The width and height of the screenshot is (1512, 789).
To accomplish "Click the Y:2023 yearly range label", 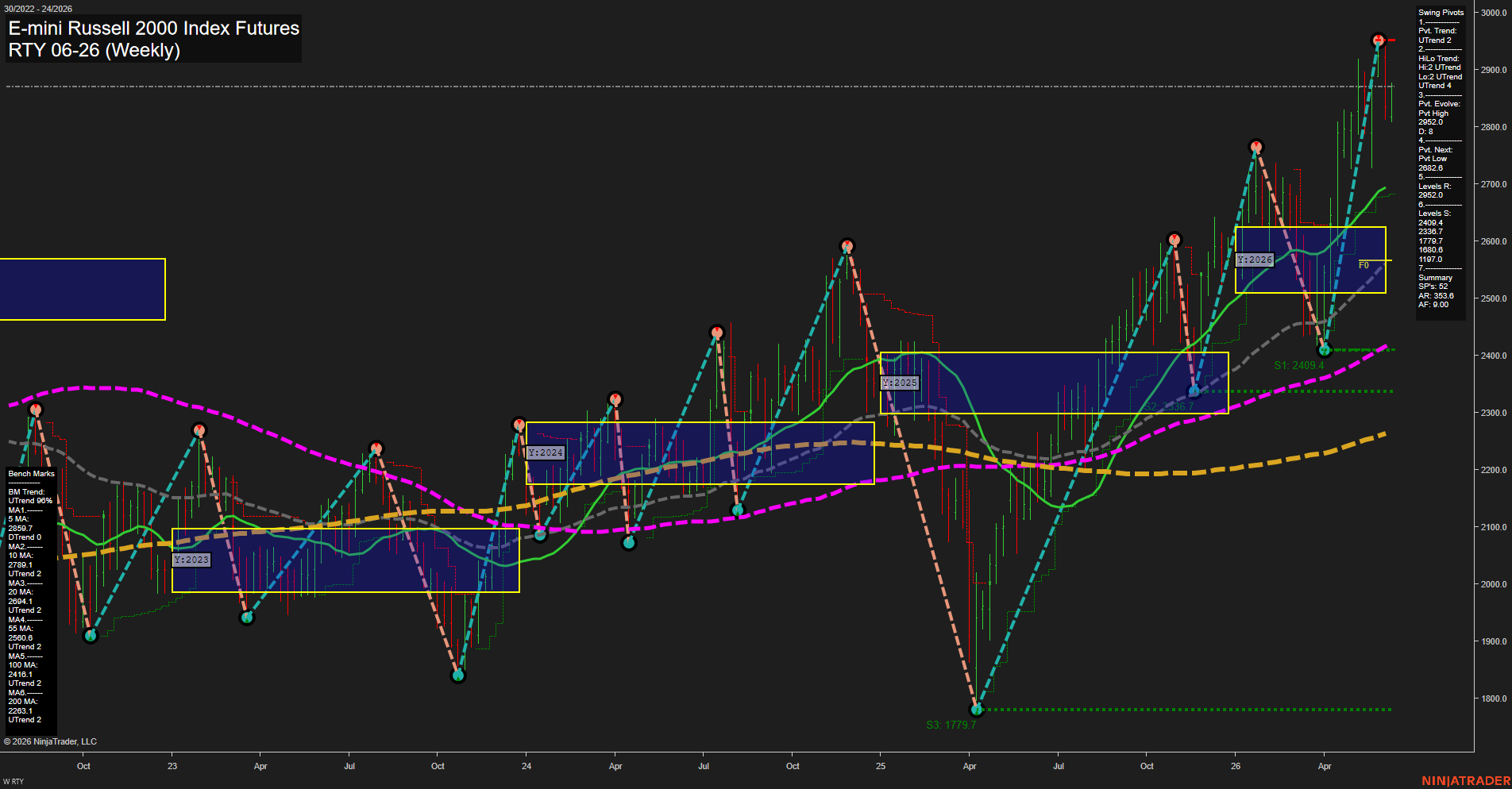I will click(191, 560).
